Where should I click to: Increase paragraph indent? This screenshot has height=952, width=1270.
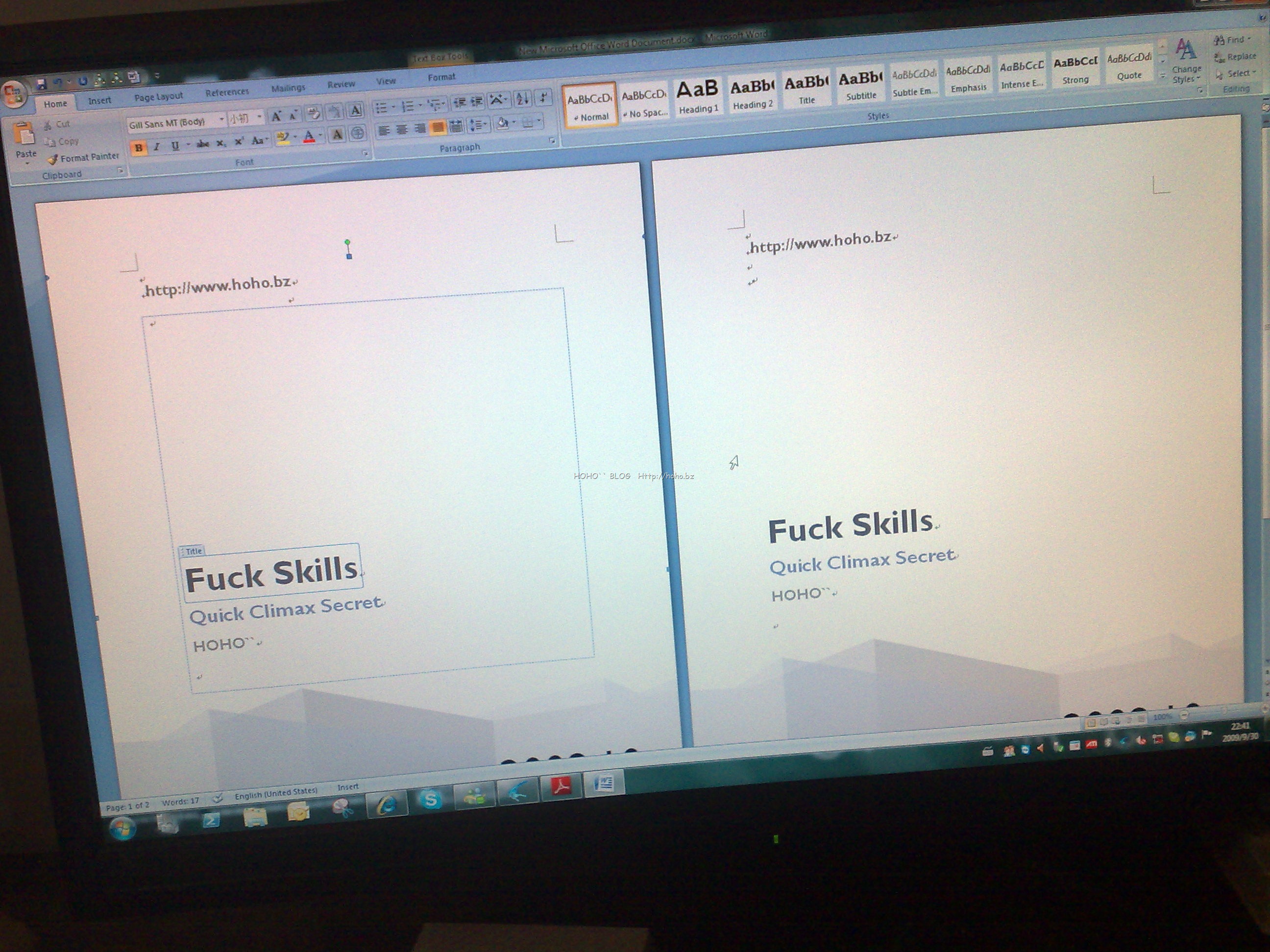[477, 101]
